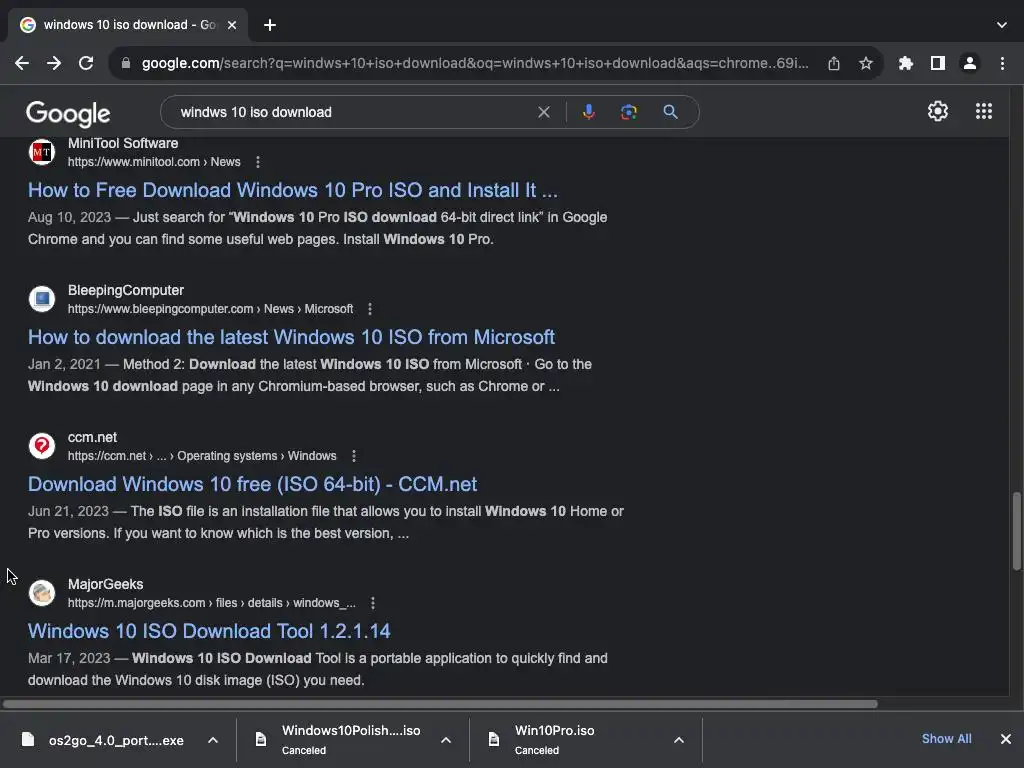This screenshot has height=768, width=1024.
Task: Reload the current page
Action: tap(86, 63)
